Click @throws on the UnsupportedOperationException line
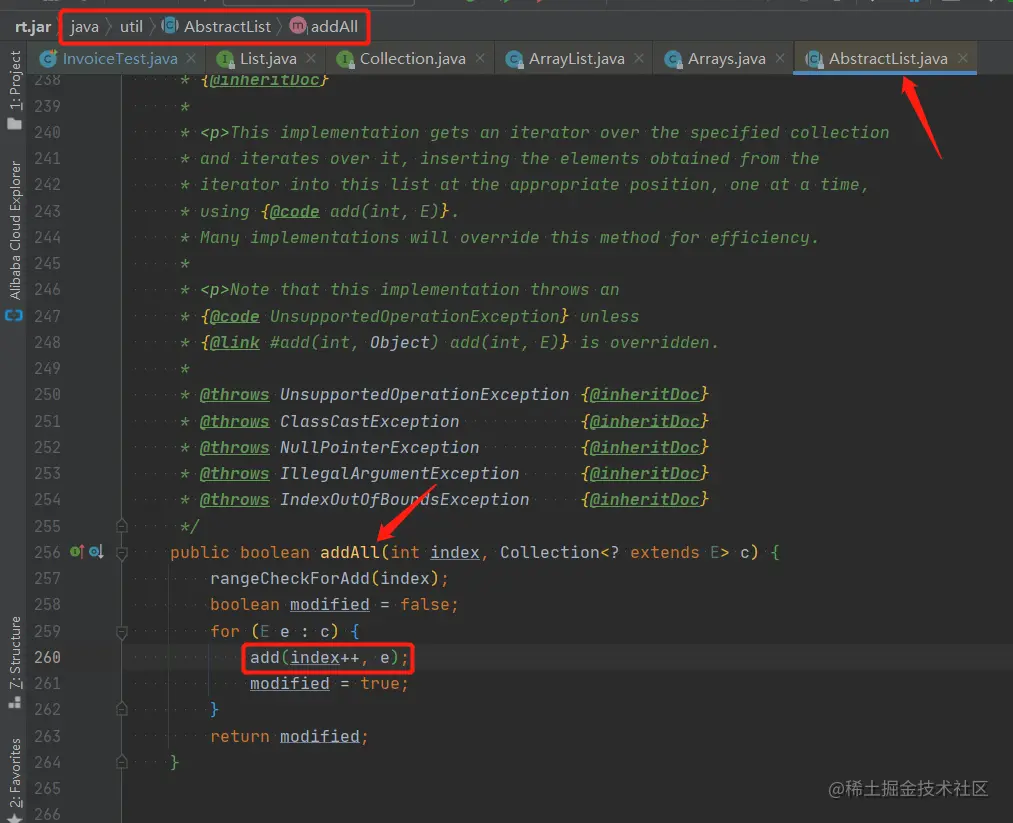Screen dimensions: 1013x823 point(235,395)
